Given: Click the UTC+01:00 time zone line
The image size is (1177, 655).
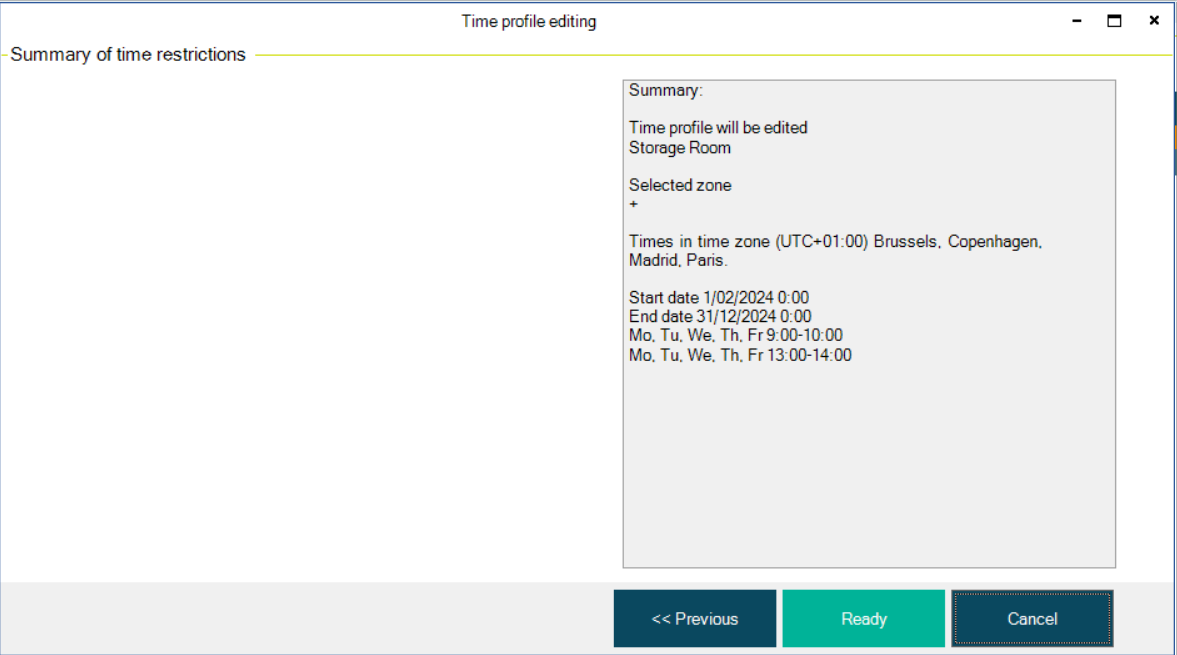Looking at the screenshot, I should coord(835,242).
